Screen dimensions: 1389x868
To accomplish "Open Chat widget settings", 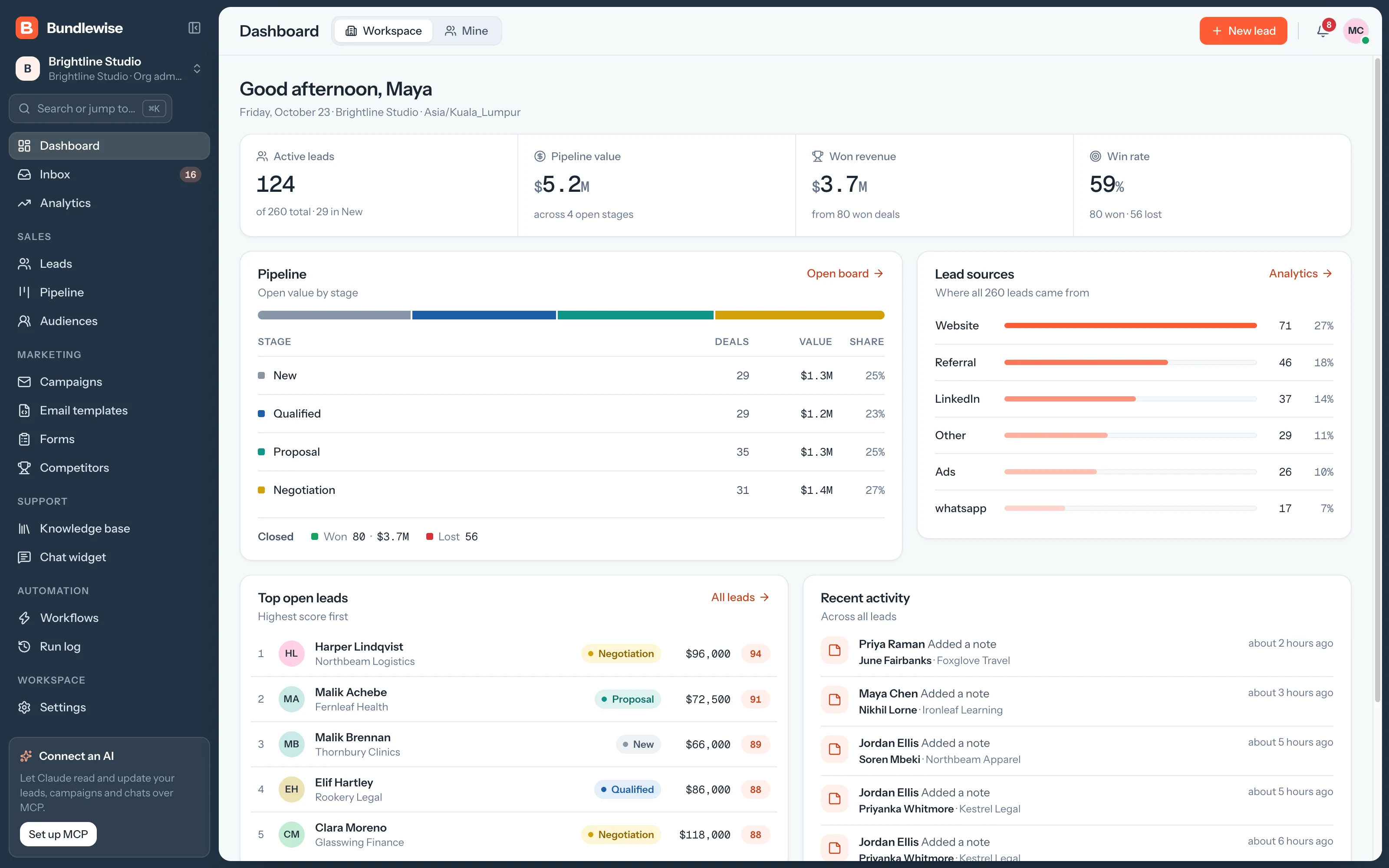I will coord(109,557).
